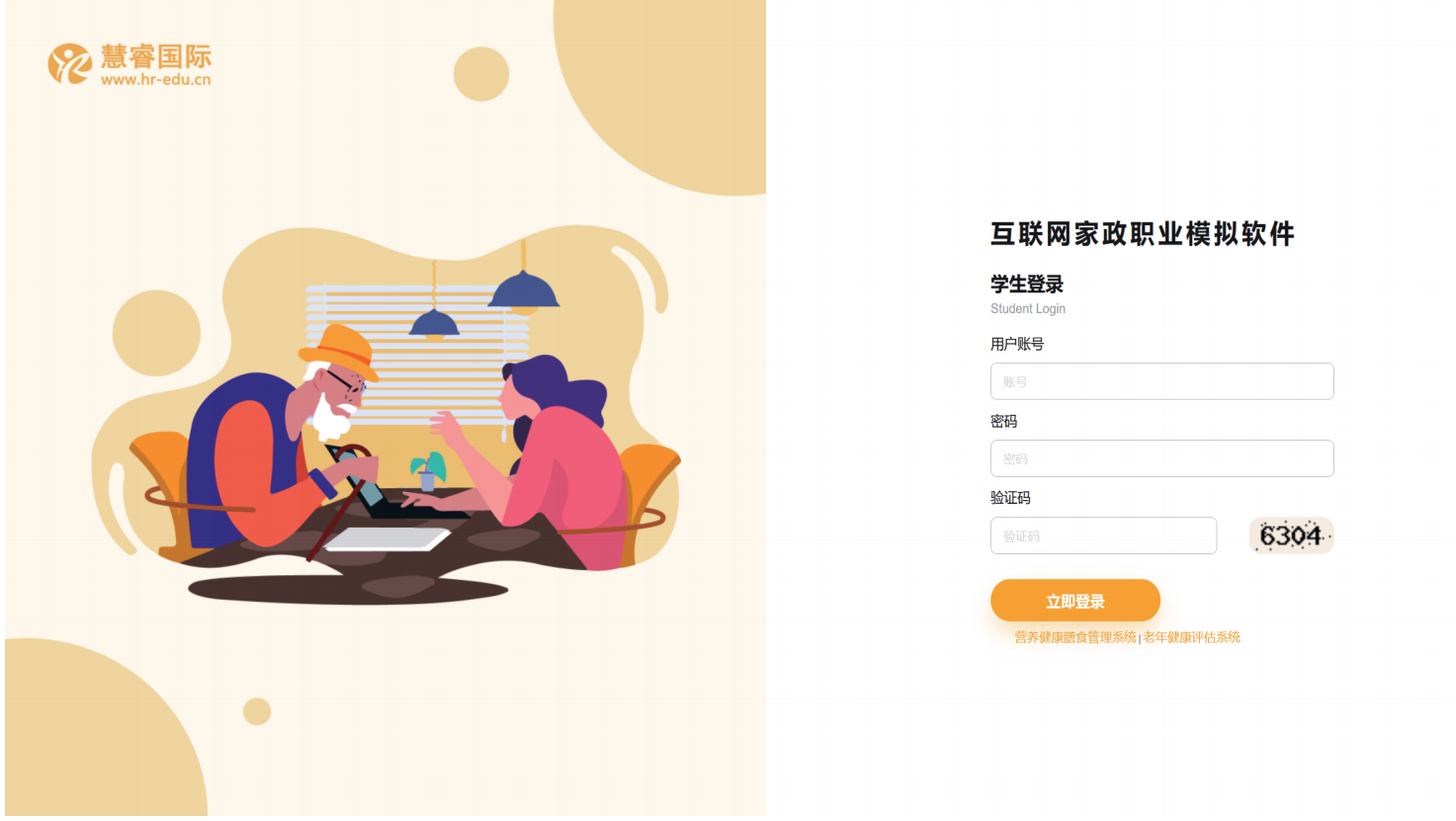Focus the 验证码 verification code input field
This screenshot has height=821, width=1456.
1103,535
